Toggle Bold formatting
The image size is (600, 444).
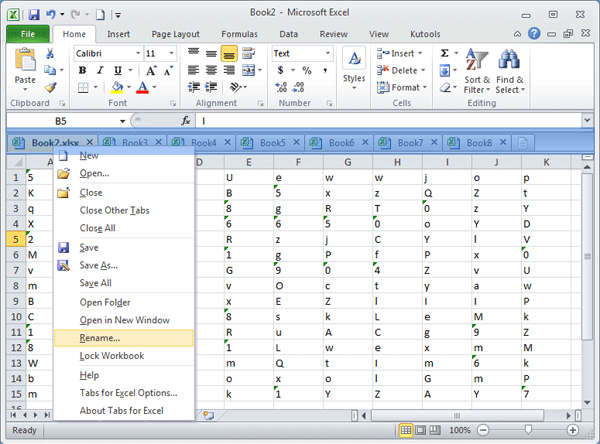click(x=83, y=70)
